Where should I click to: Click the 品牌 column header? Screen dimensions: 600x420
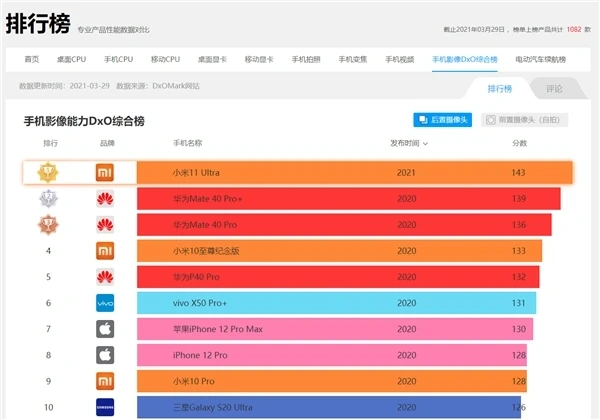[x=107, y=143]
